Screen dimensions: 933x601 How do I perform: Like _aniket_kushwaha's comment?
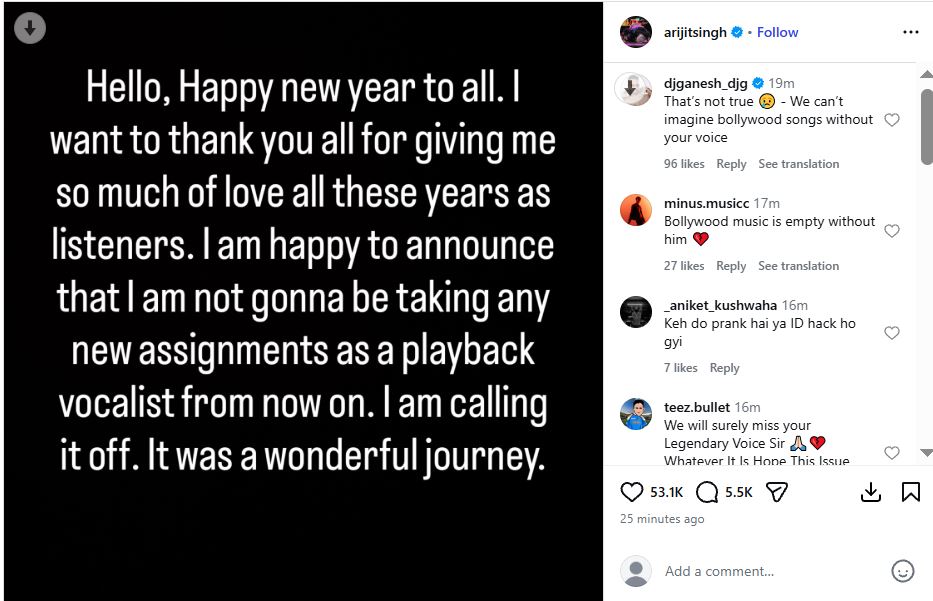[x=892, y=333]
